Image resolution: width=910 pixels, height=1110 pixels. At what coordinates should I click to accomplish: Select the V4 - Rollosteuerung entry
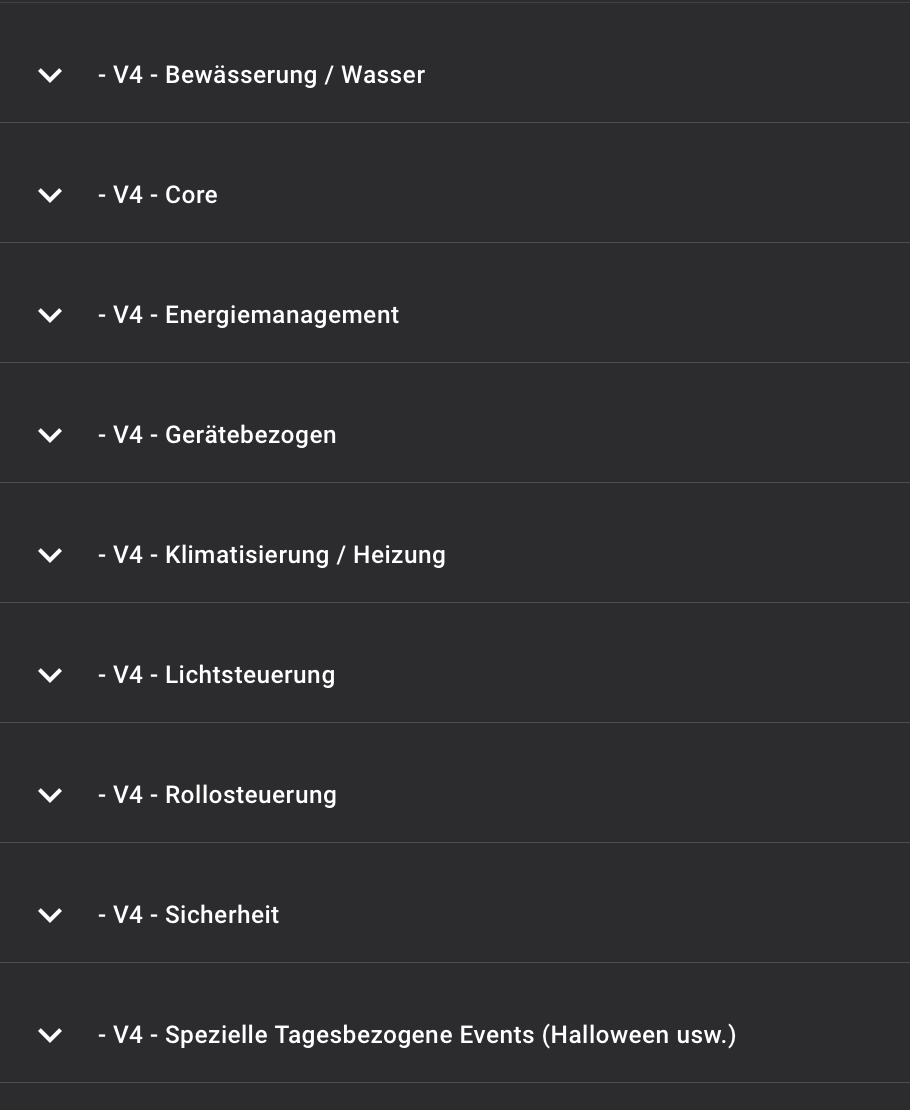point(217,795)
